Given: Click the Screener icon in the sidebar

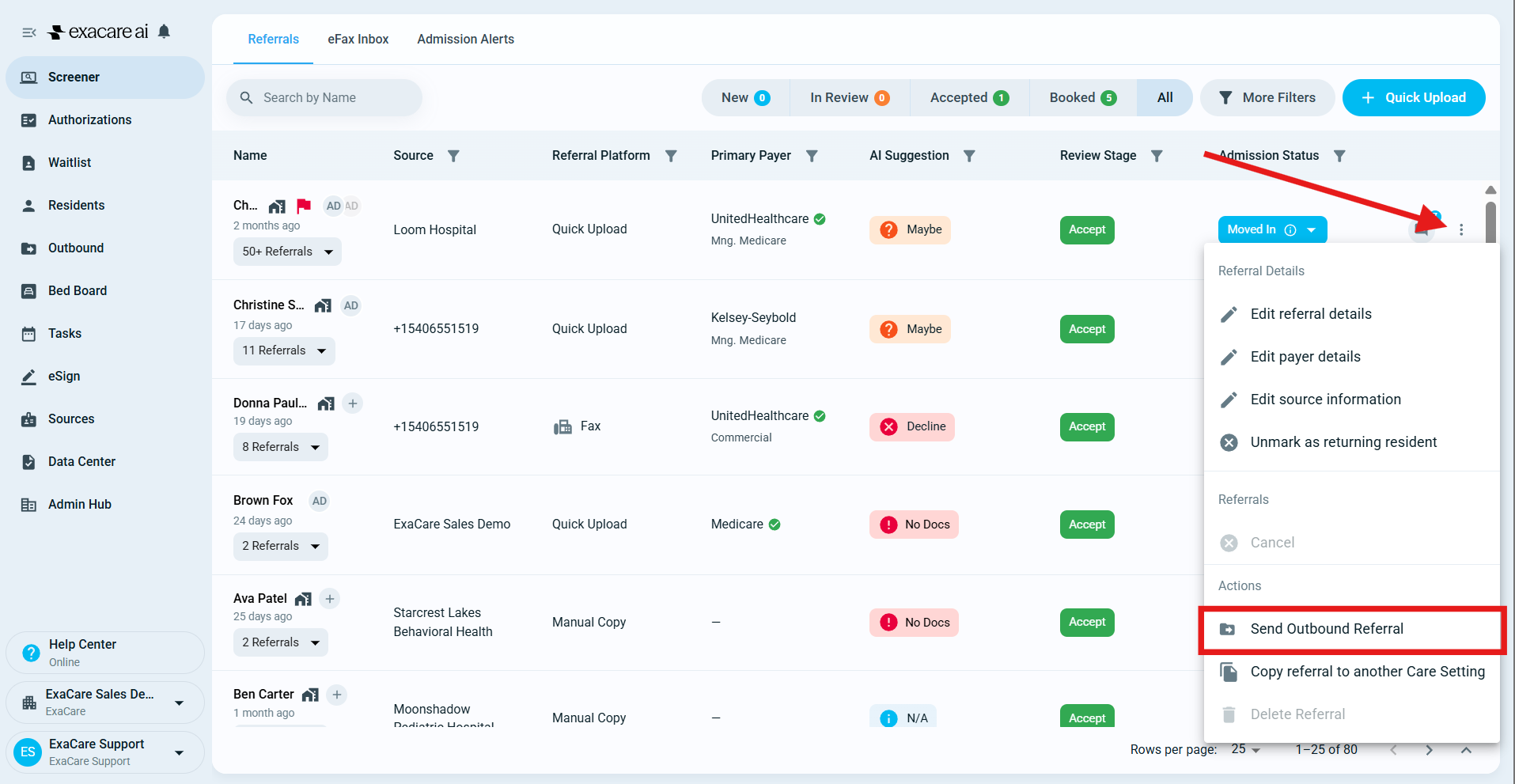Looking at the screenshot, I should tap(28, 78).
